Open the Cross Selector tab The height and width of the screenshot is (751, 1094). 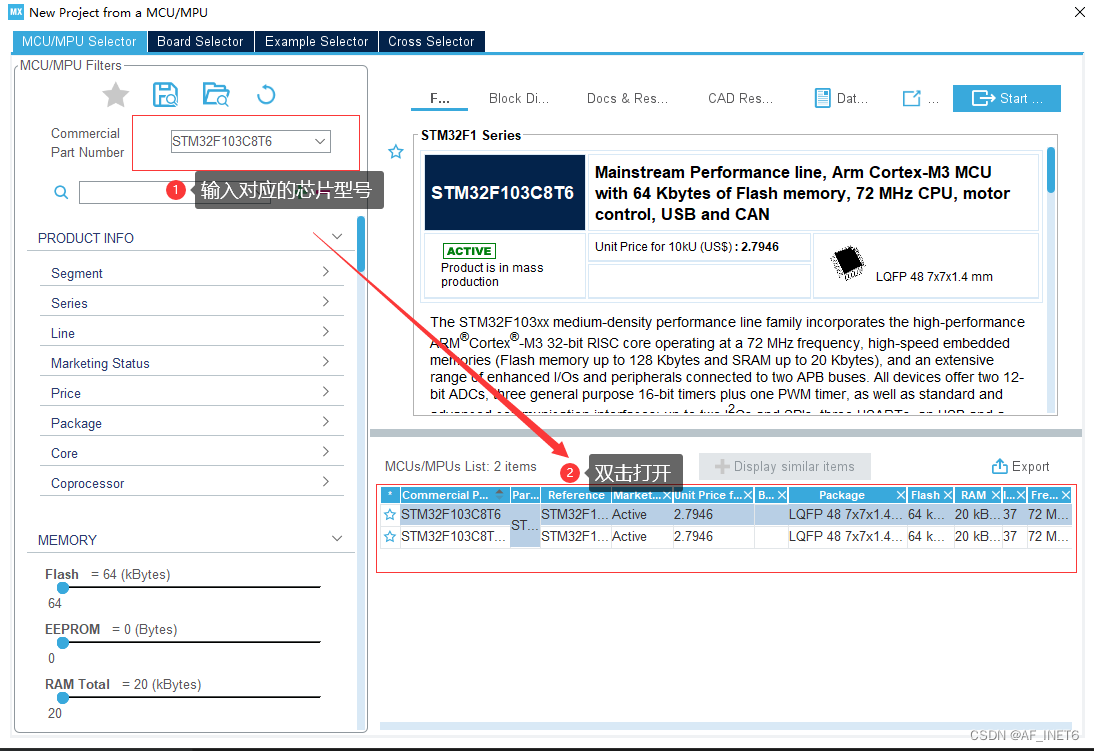pos(431,41)
